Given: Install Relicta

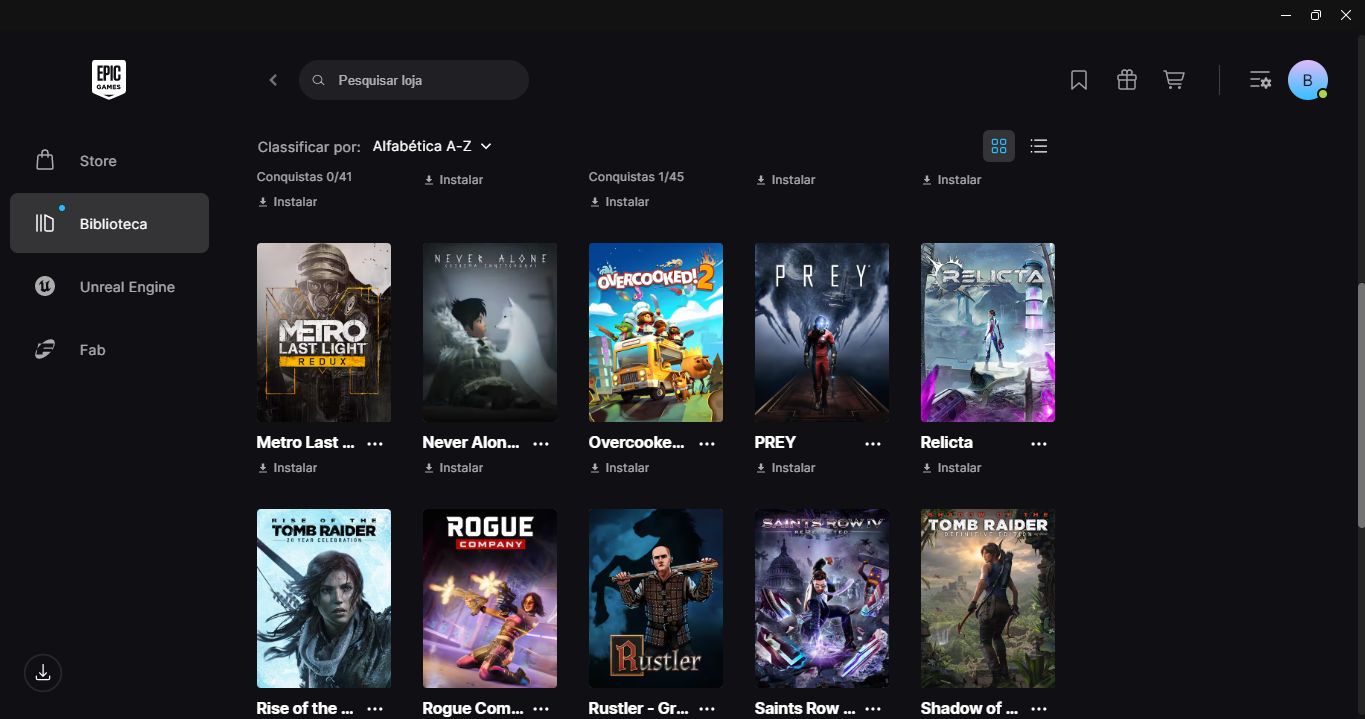Looking at the screenshot, I should pyautogui.click(x=951, y=468).
